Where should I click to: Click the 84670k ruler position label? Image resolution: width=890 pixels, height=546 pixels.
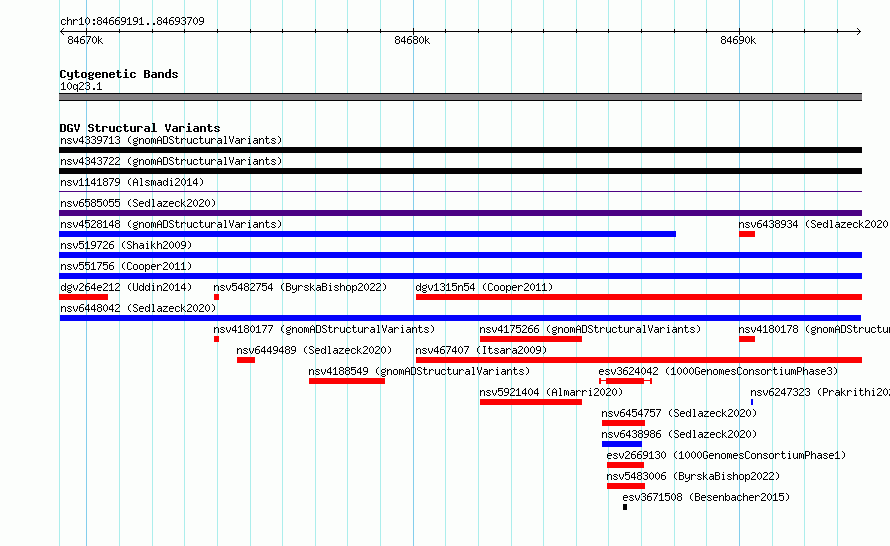85,40
